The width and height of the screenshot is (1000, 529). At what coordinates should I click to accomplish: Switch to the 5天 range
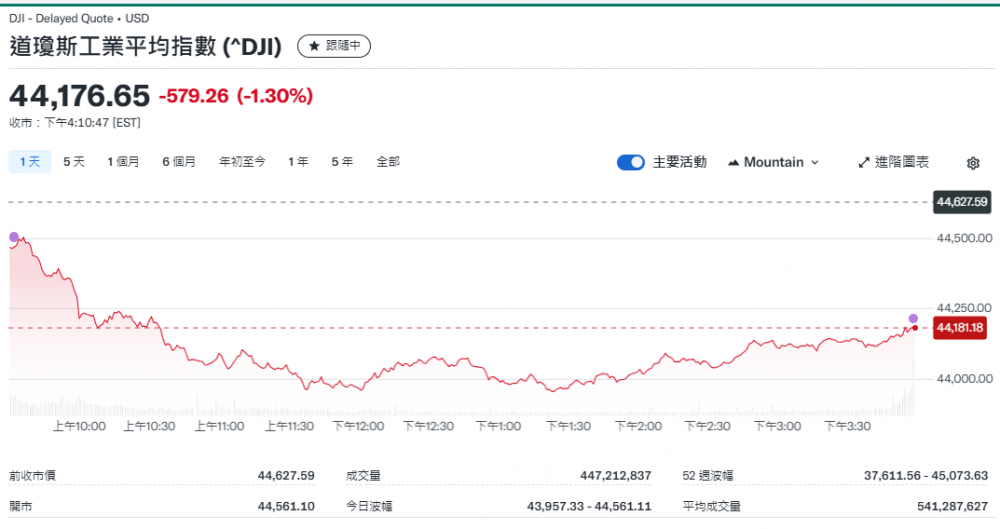74,162
